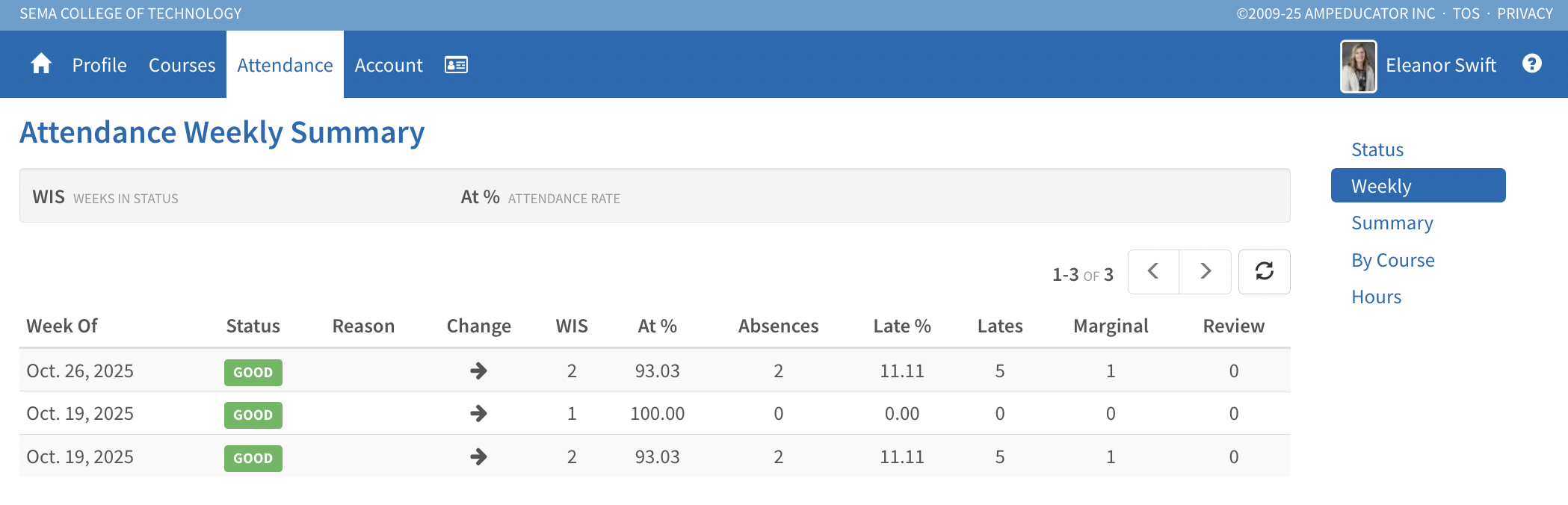
Task: Click the TOS link in header
Action: click(x=1466, y=13)
